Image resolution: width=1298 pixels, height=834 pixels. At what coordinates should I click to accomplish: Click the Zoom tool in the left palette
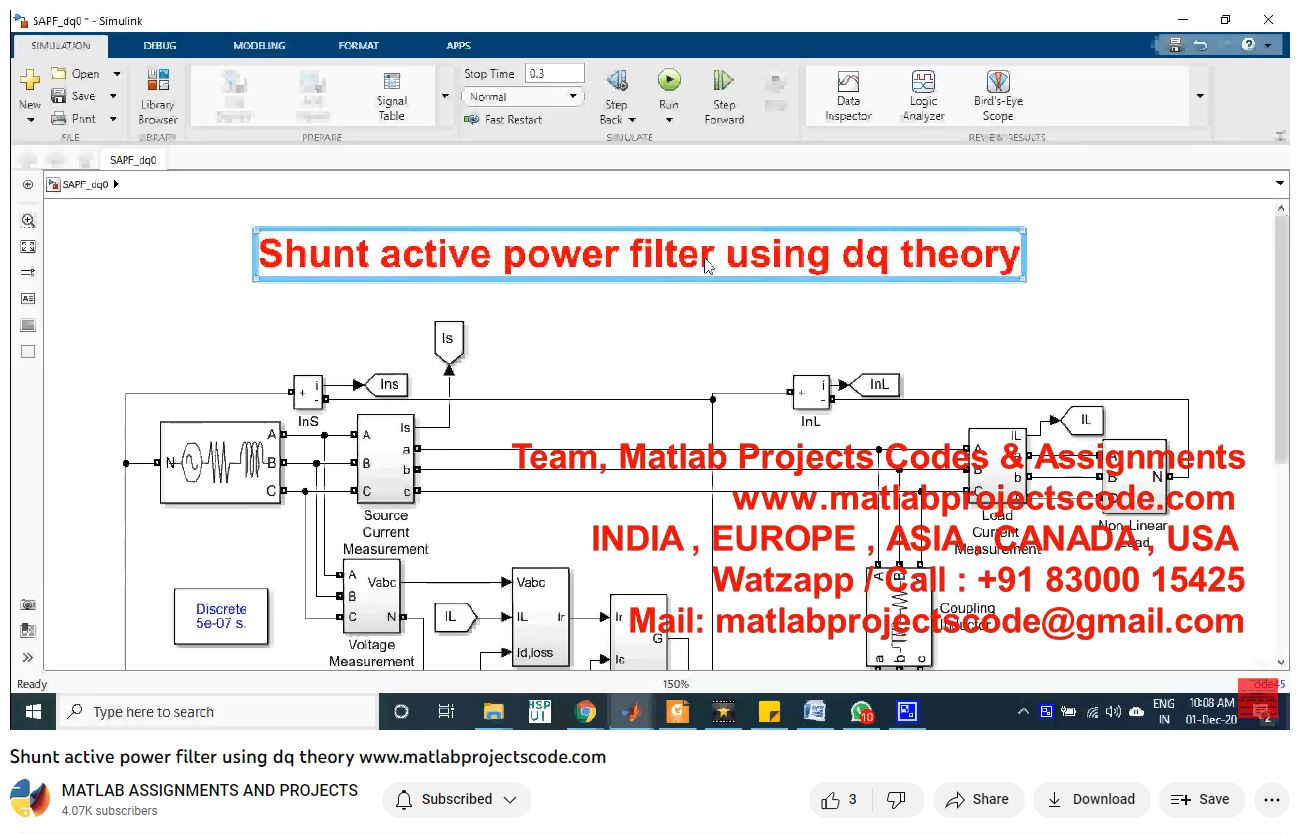click(x=28, y=221)
